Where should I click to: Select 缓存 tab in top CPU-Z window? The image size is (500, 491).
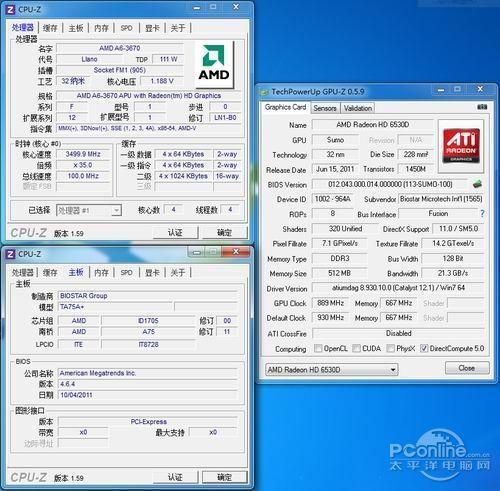[50, 28]
